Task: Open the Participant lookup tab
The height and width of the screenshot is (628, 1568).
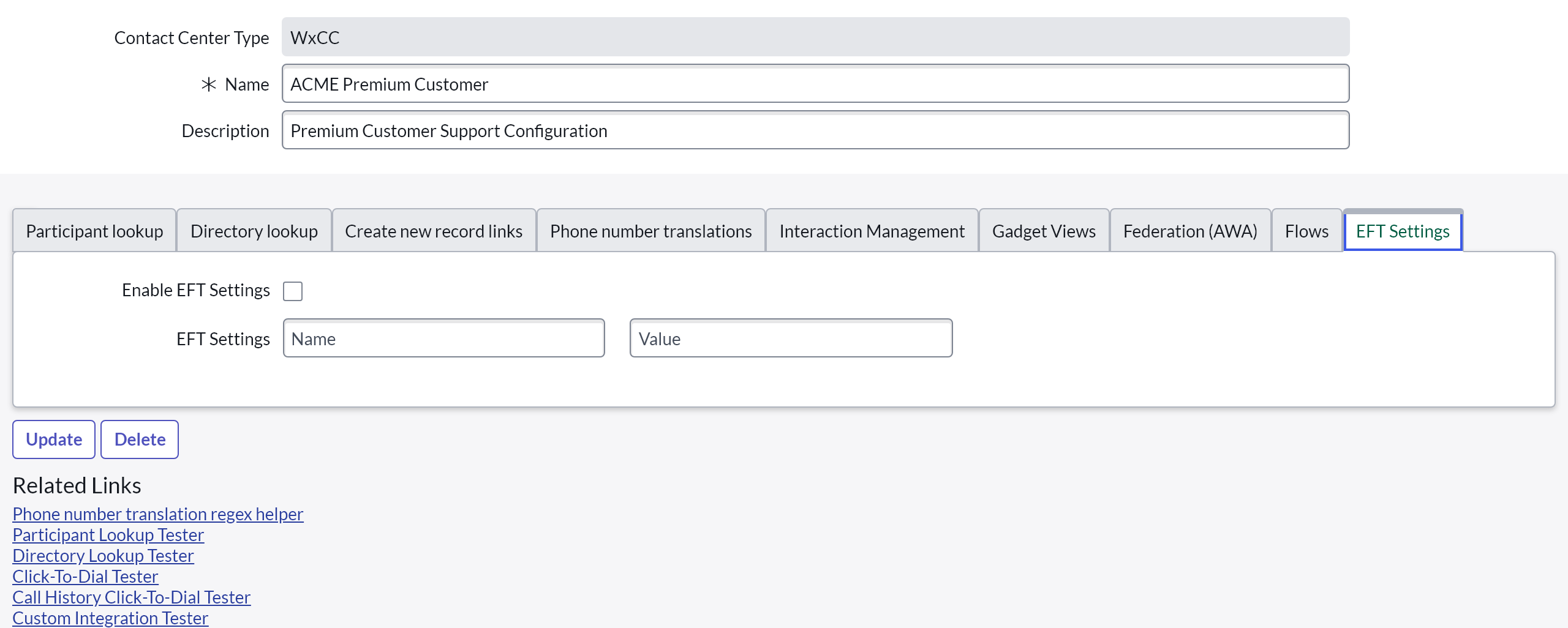Action: (x=94, y=231)
